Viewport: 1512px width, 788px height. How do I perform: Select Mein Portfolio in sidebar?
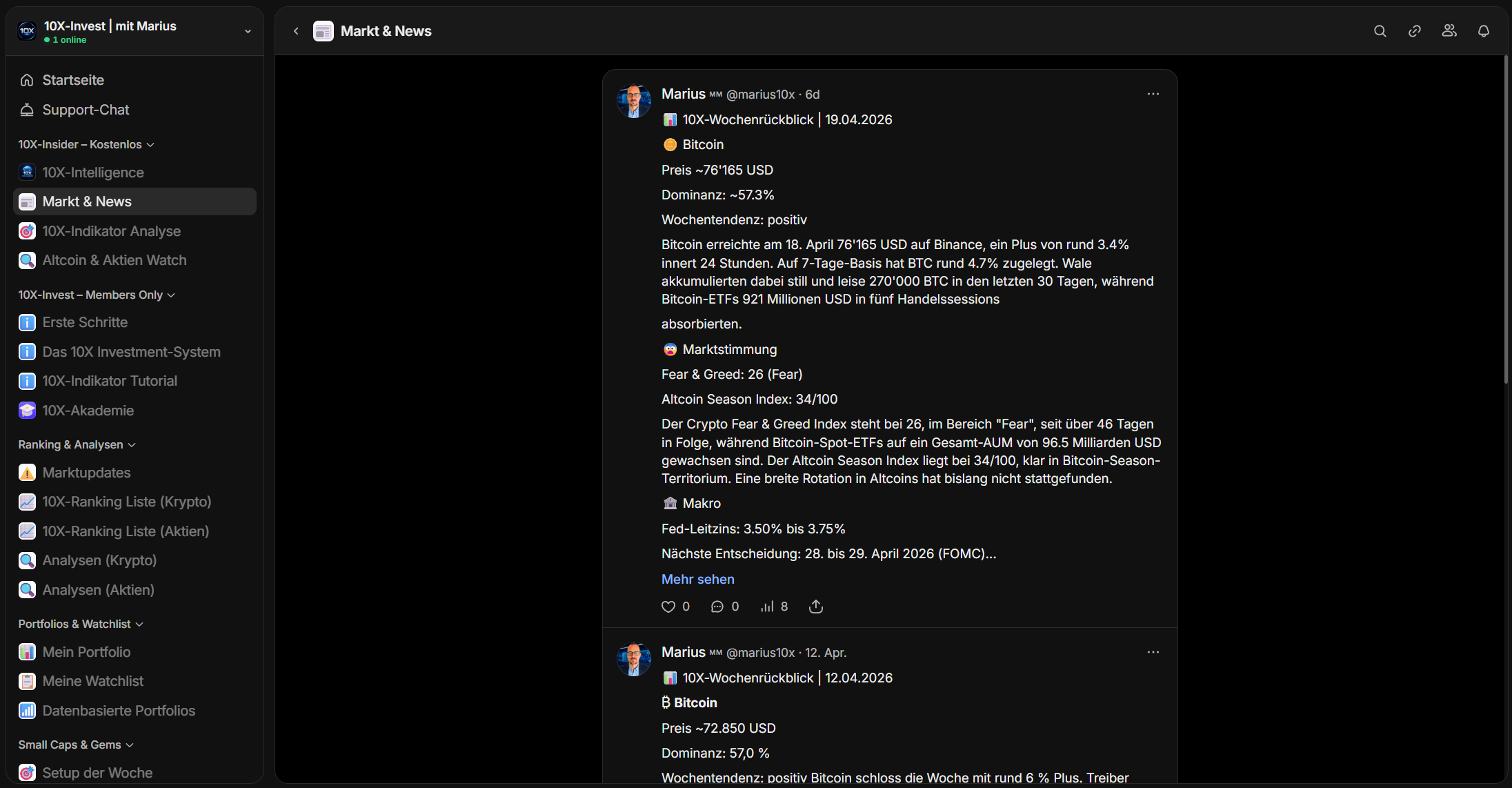[86, 652]
